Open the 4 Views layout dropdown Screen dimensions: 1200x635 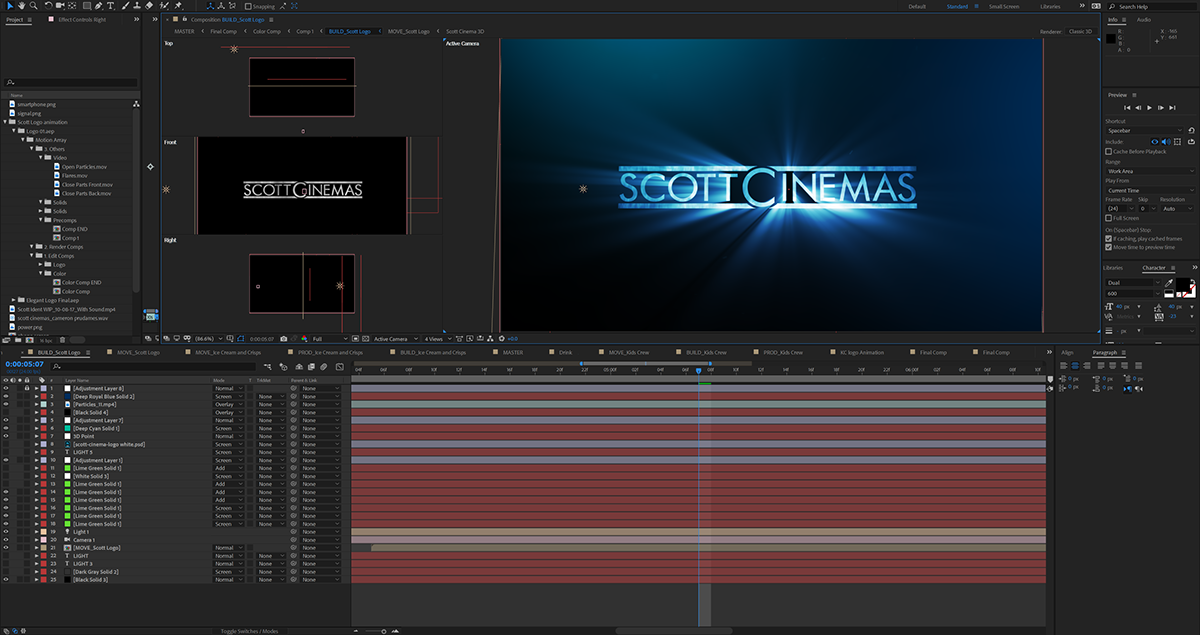pyautogui.click(x=438, y=339)
